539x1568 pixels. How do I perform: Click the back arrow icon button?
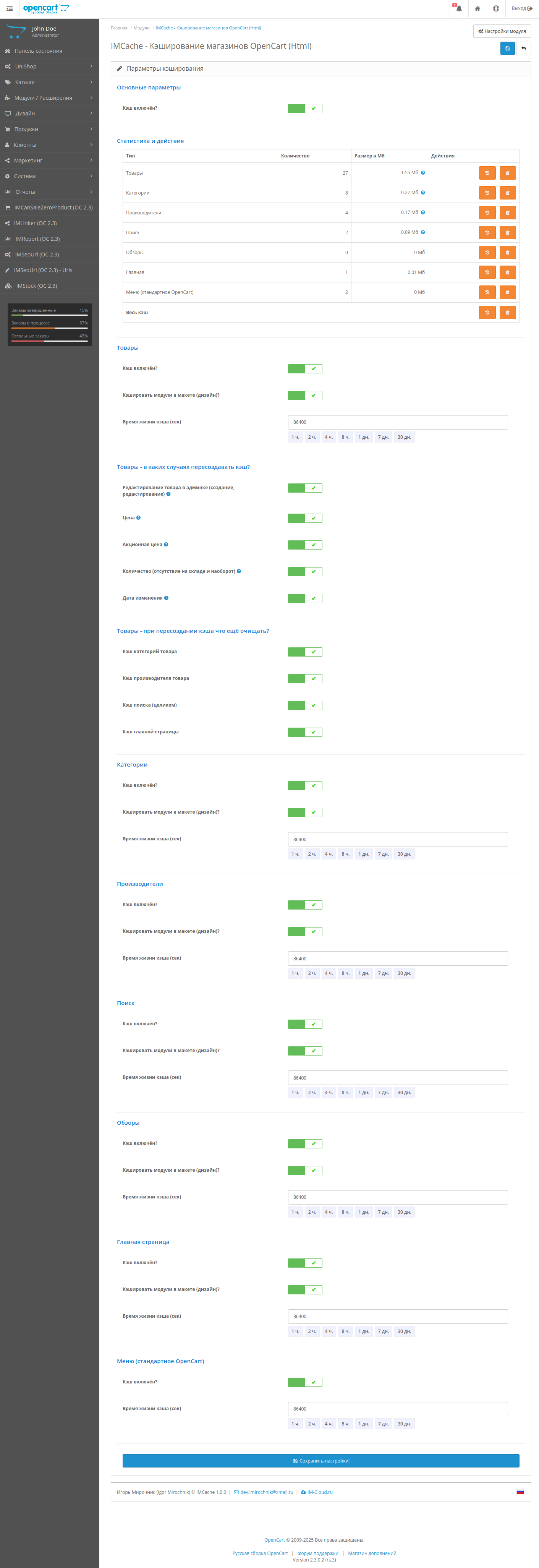coord(523,49)
